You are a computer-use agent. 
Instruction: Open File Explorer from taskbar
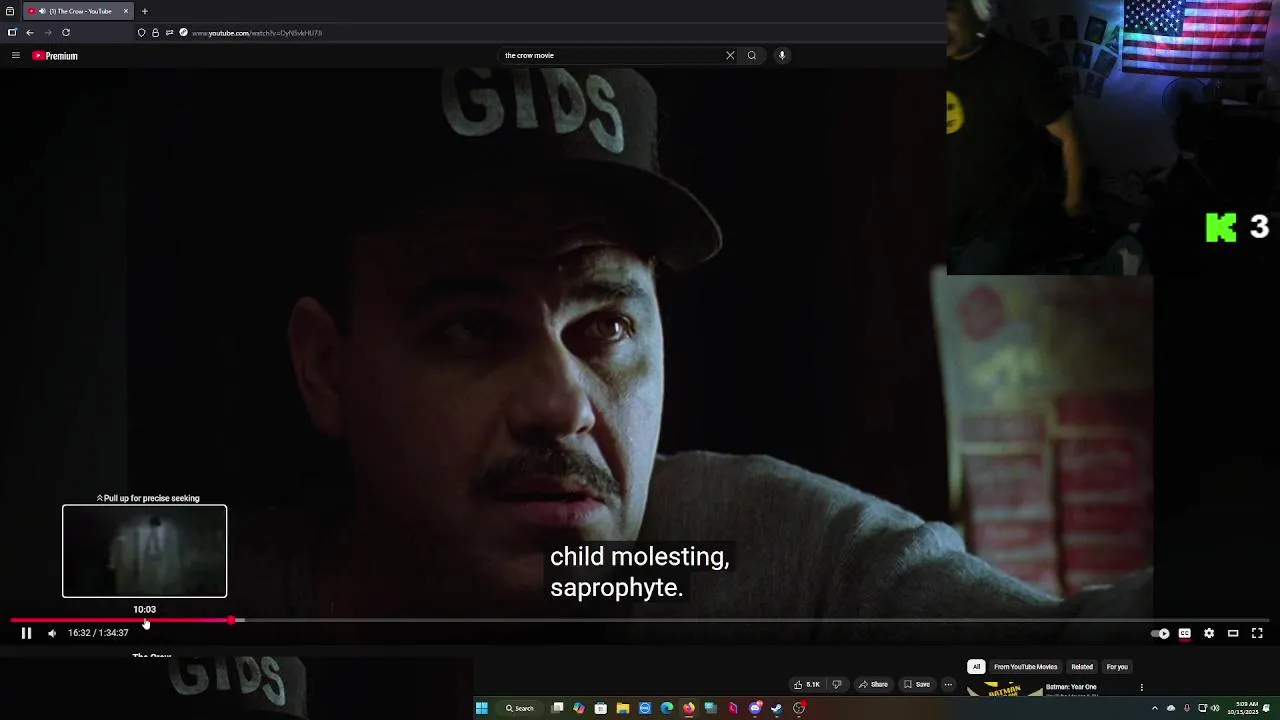(x=622, y=708)
